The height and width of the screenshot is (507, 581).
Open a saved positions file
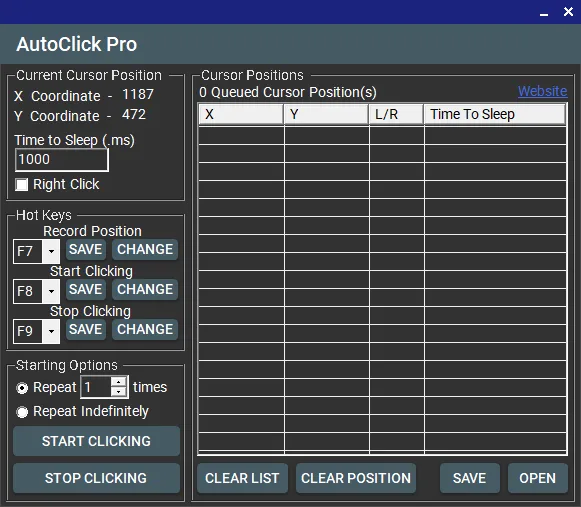click(538, 478)
